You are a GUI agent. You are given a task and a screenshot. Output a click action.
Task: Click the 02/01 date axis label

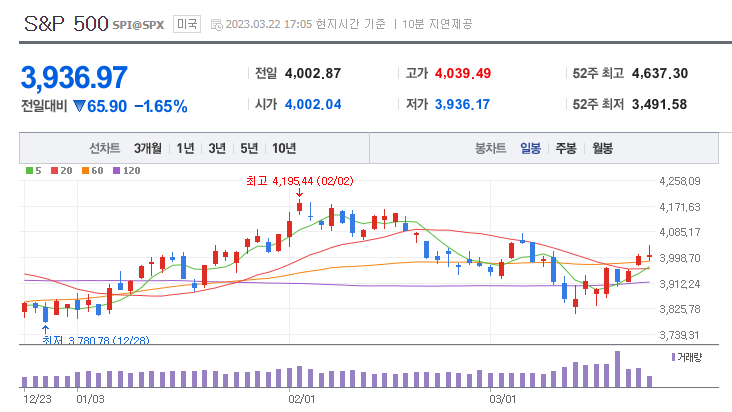click(302, 399)
